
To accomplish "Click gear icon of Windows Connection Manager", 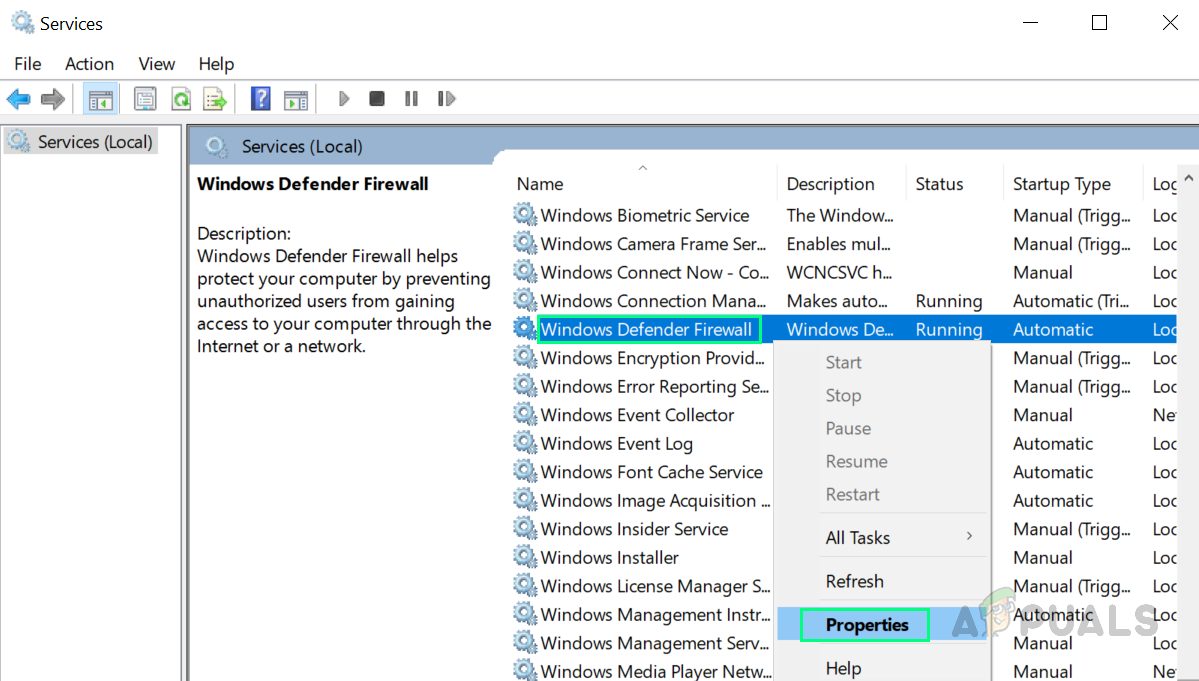I will click(x=525, y=300).
